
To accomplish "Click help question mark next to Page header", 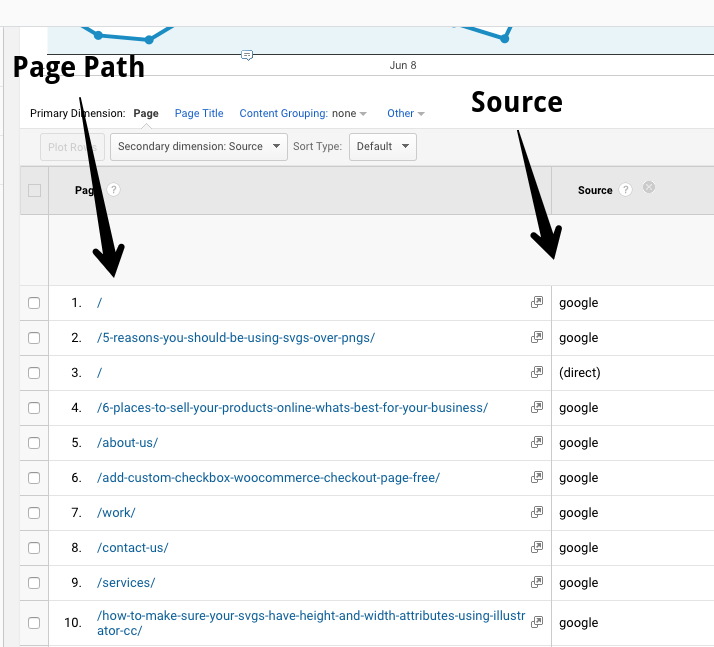I will [x=114, y=190].
